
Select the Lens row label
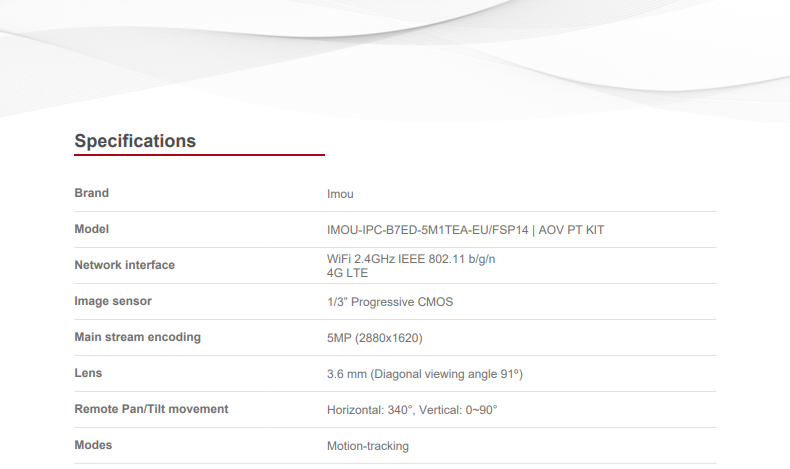click(89, 373)
